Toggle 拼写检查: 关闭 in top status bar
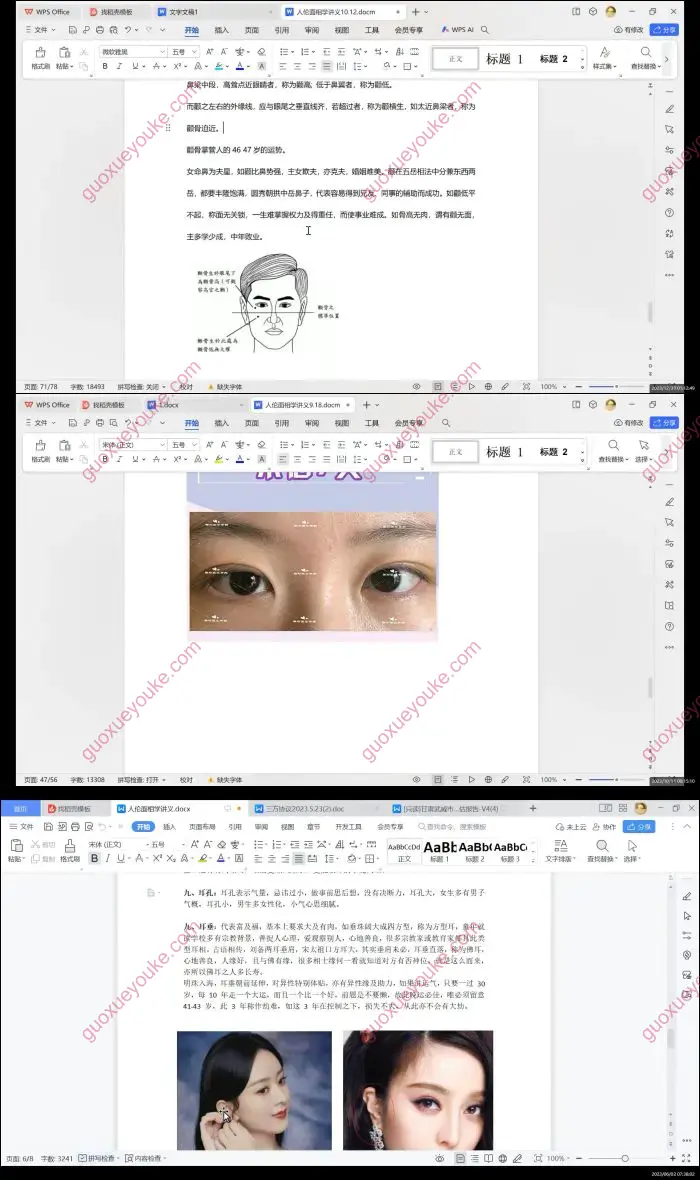 click(x=139, y=386)
